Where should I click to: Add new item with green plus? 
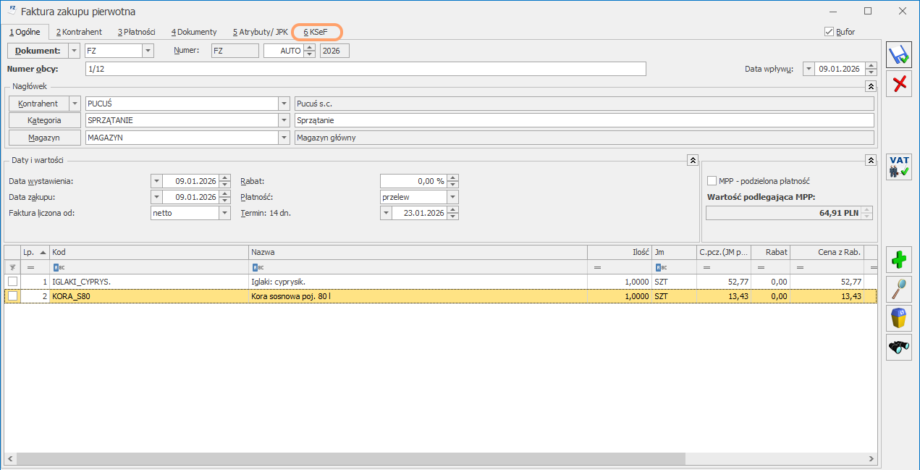[899, 260]
